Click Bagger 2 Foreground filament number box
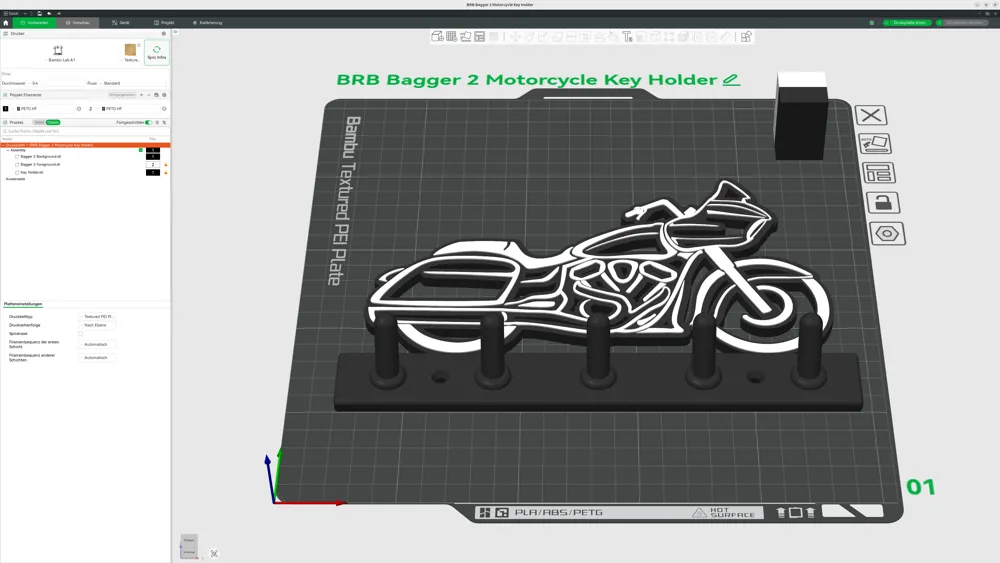The width and height of the screenshot is (1000, 563). (152, 165)
